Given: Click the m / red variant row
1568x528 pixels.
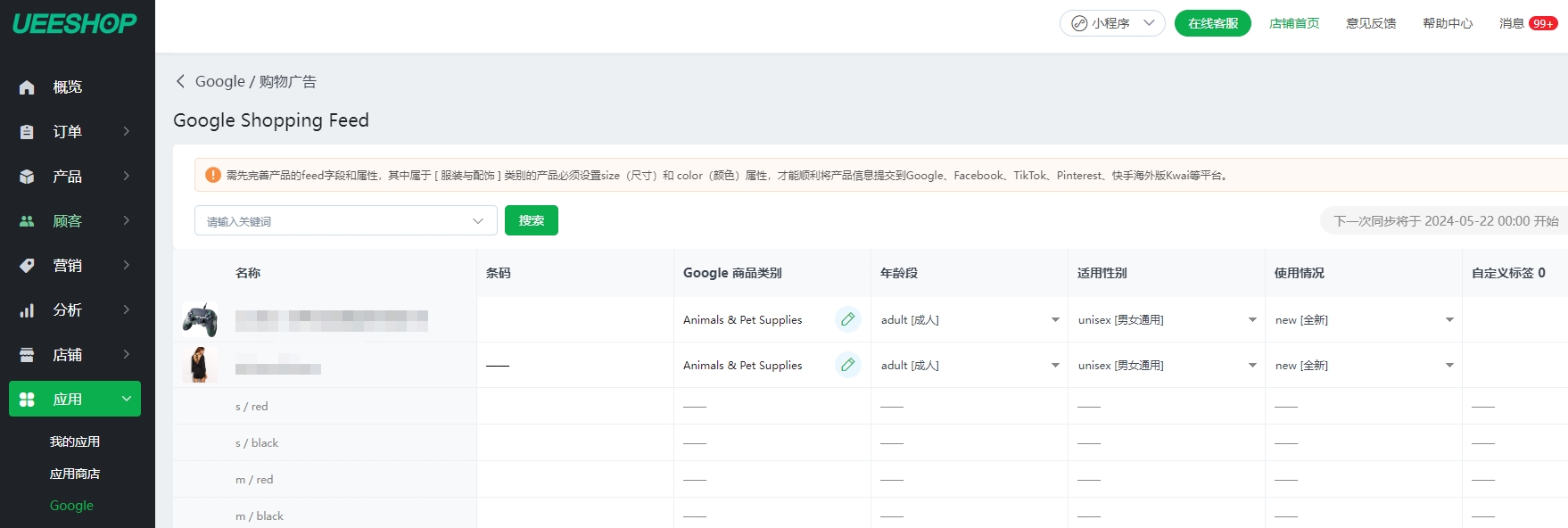Looking at the screenshot, I should [871, 479].
